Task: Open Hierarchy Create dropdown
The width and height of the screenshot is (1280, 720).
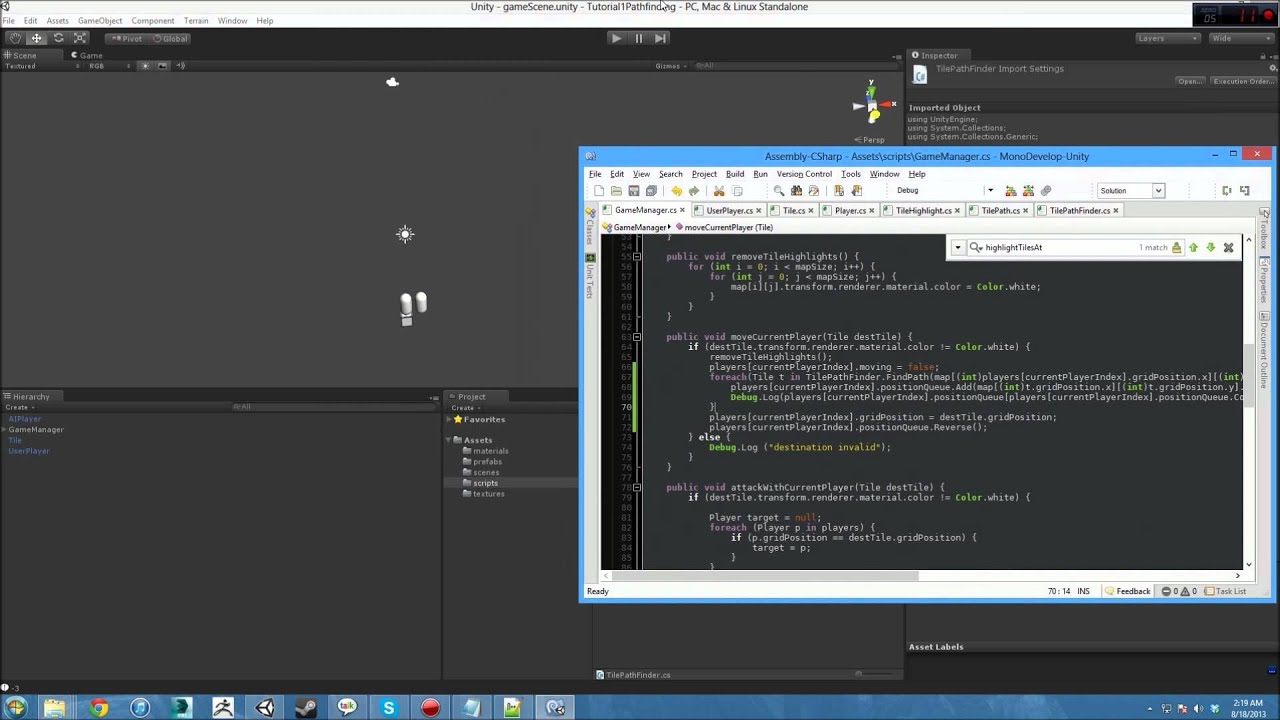Action: [x=18, y=407]
